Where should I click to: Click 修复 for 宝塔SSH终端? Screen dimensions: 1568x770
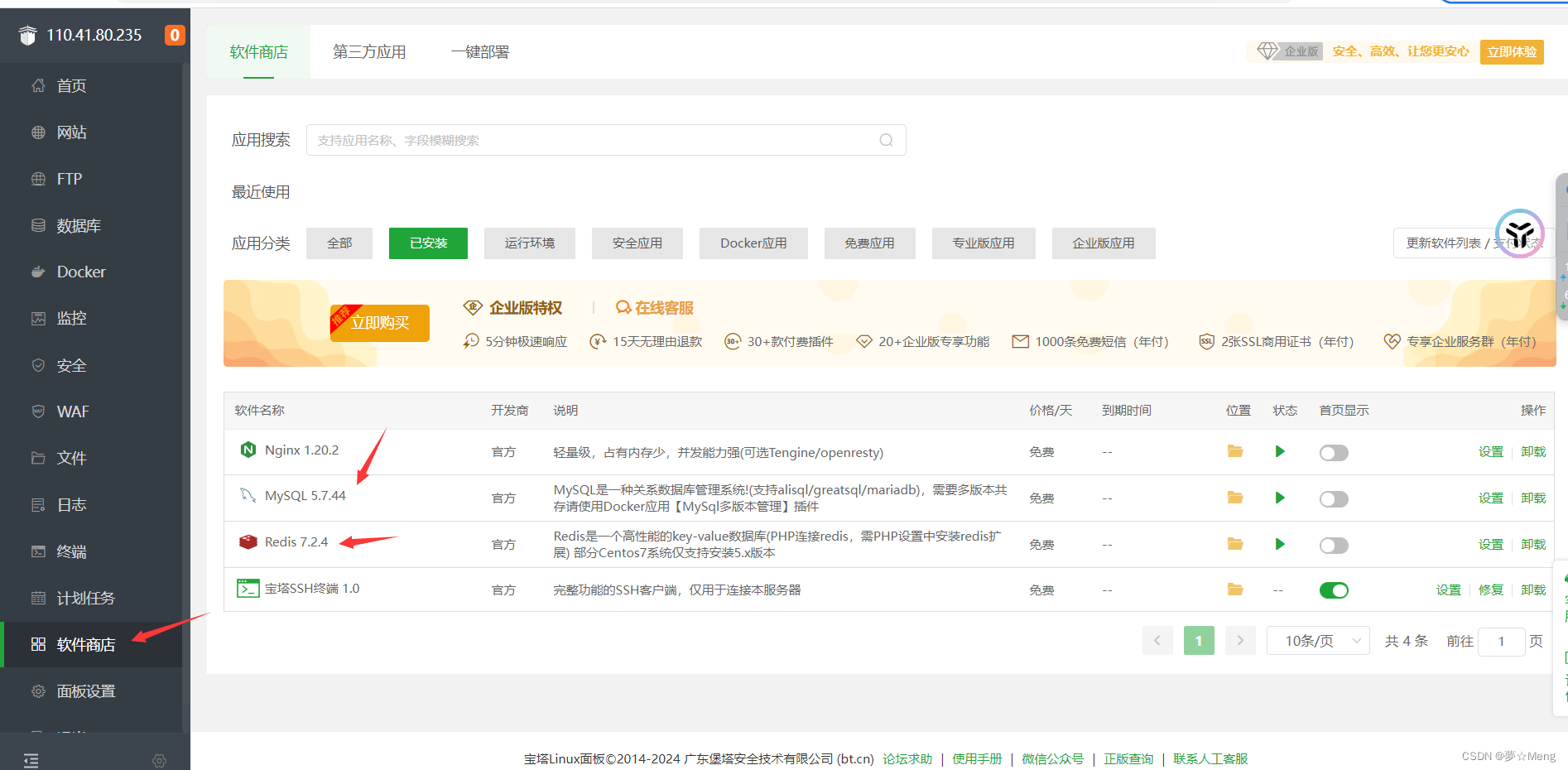tap(1491, 590)
